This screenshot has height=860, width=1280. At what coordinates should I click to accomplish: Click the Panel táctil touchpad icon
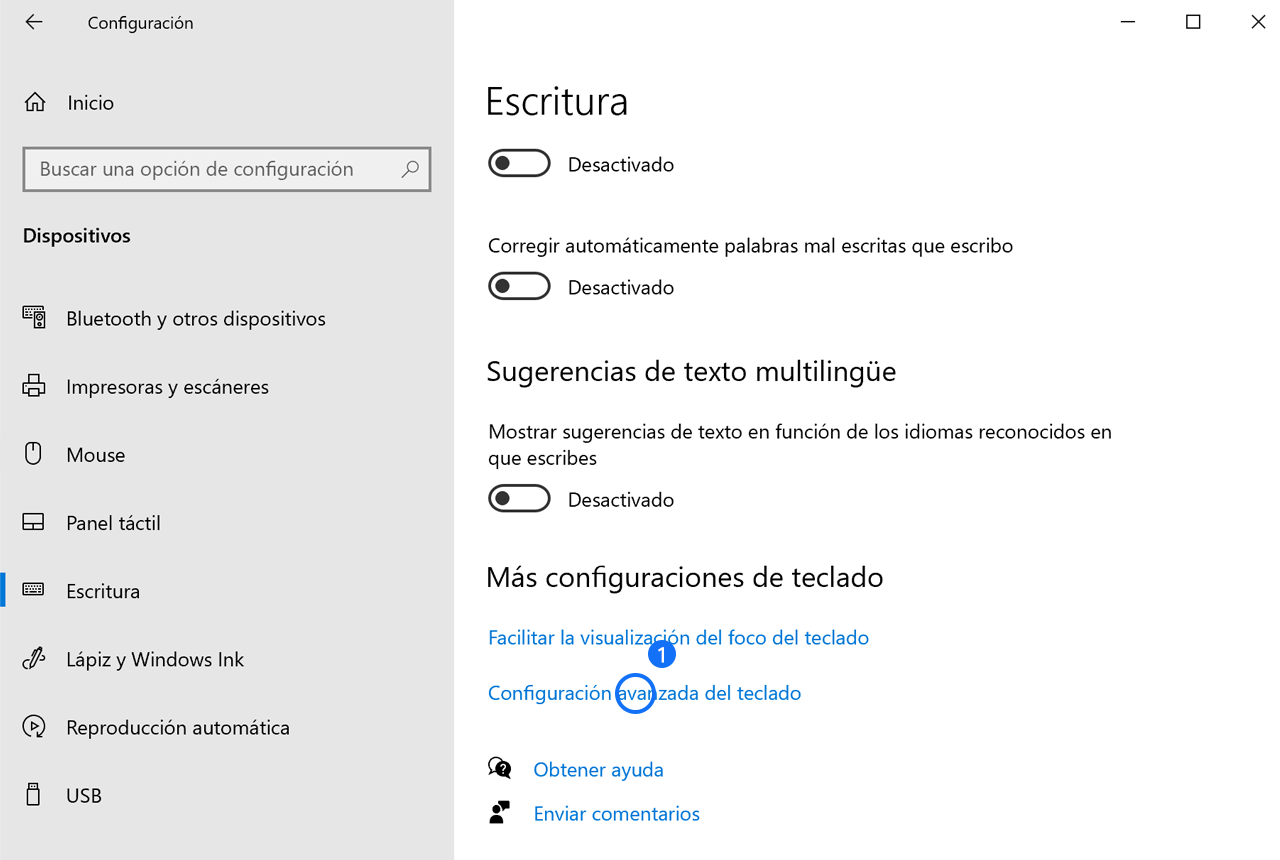34,522
